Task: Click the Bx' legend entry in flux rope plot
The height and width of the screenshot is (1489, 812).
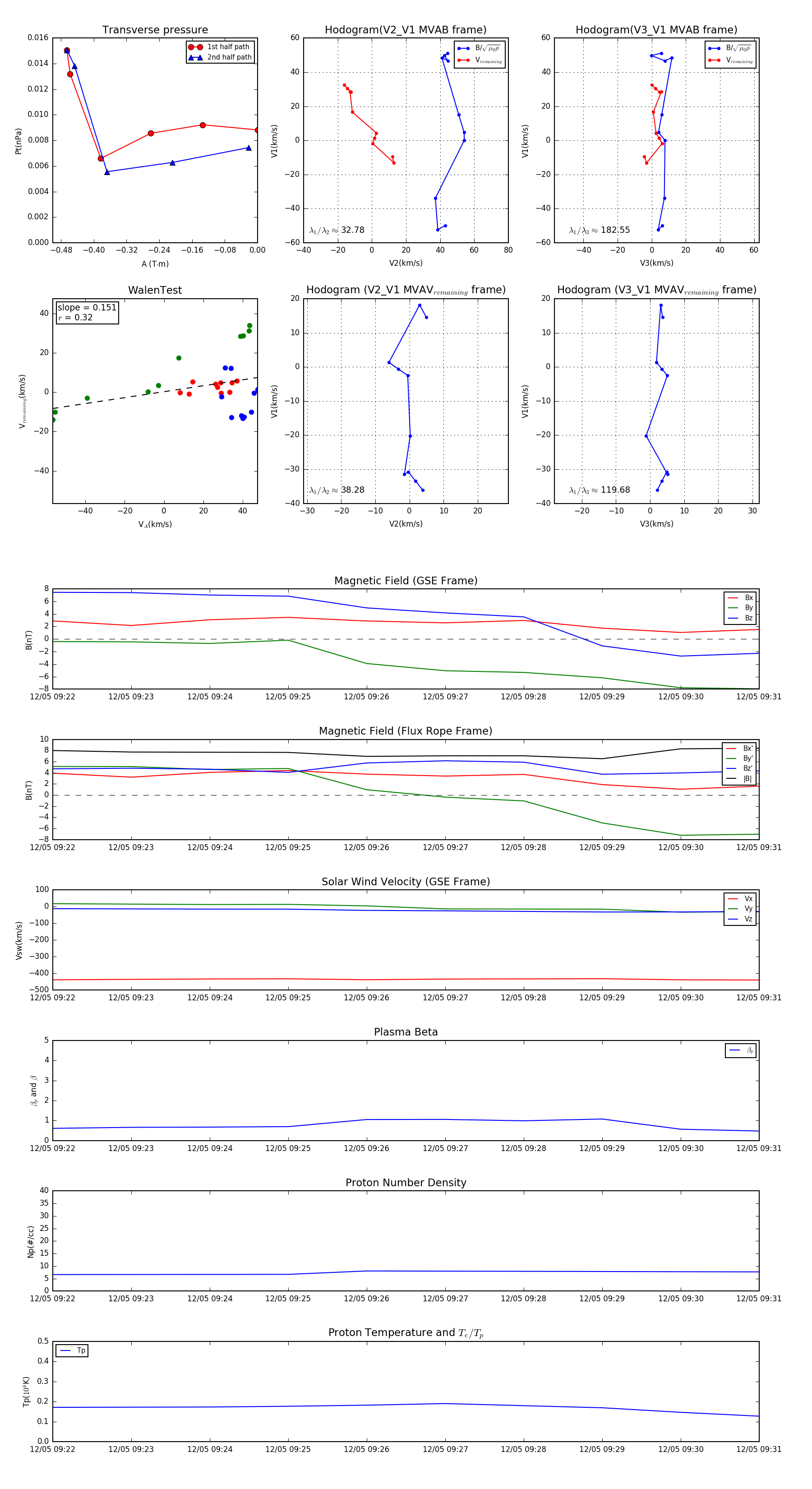Action: 739,749
